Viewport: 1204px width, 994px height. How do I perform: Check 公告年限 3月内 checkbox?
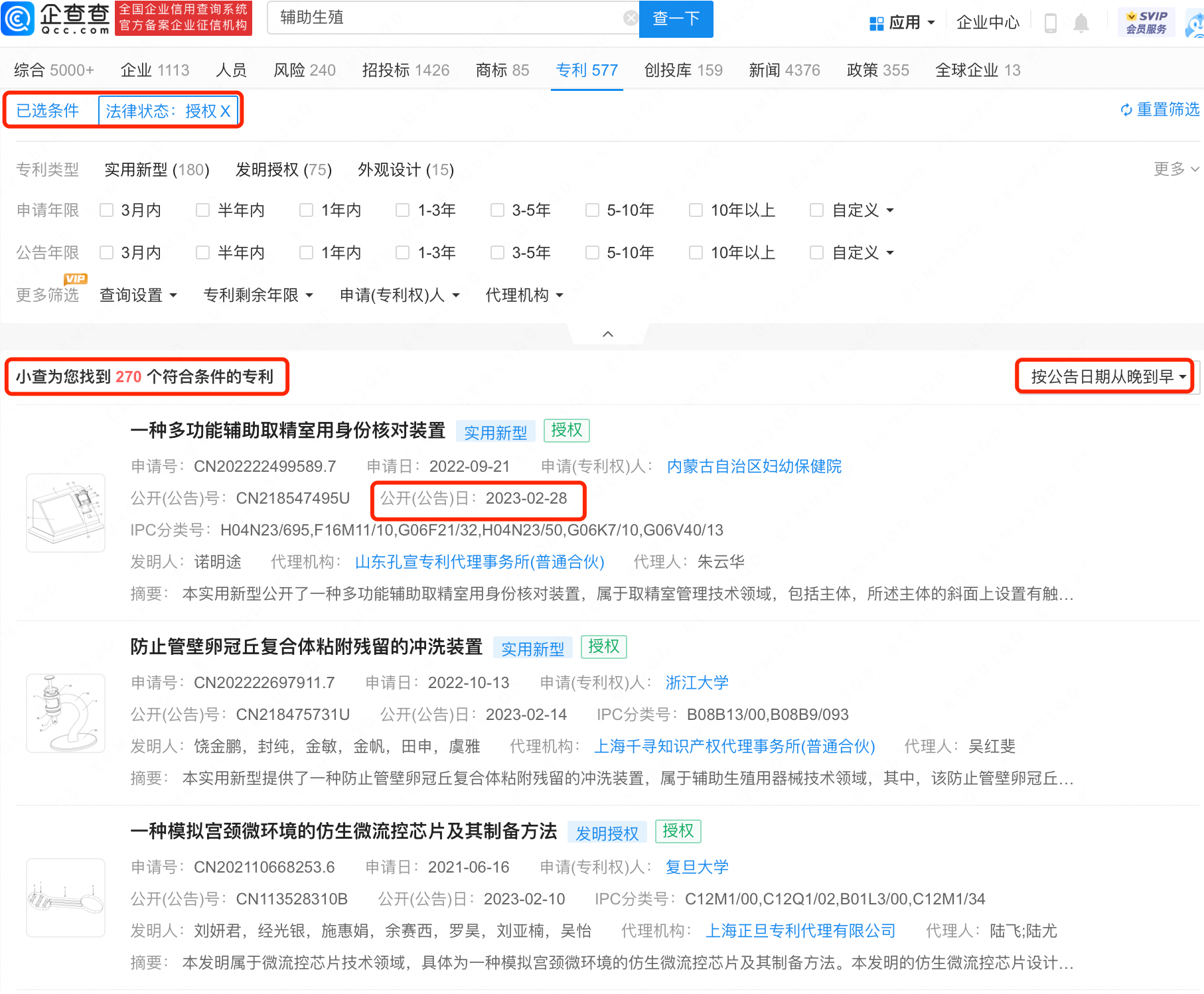(x=106, y=253)
